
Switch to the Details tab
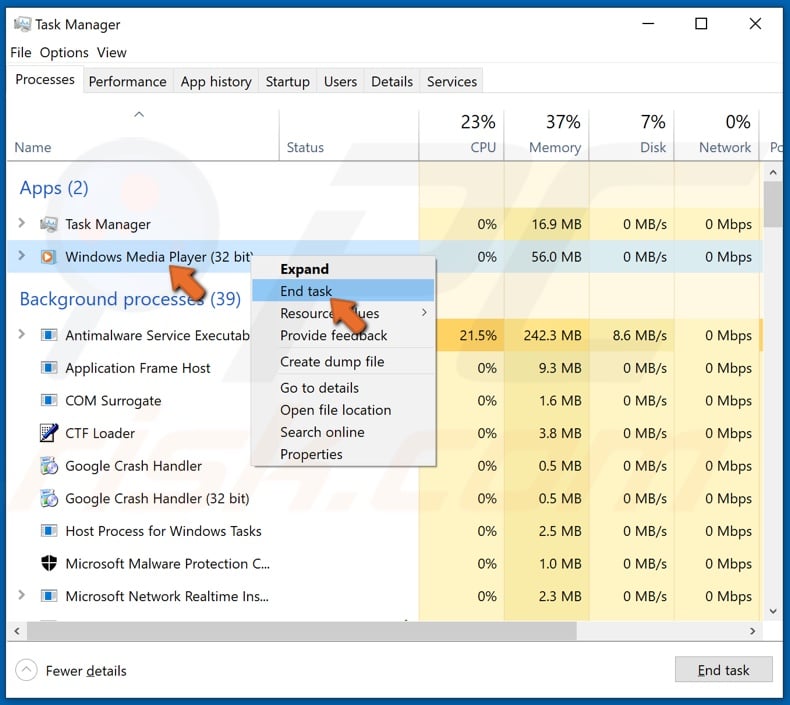(x=392, y=81)
